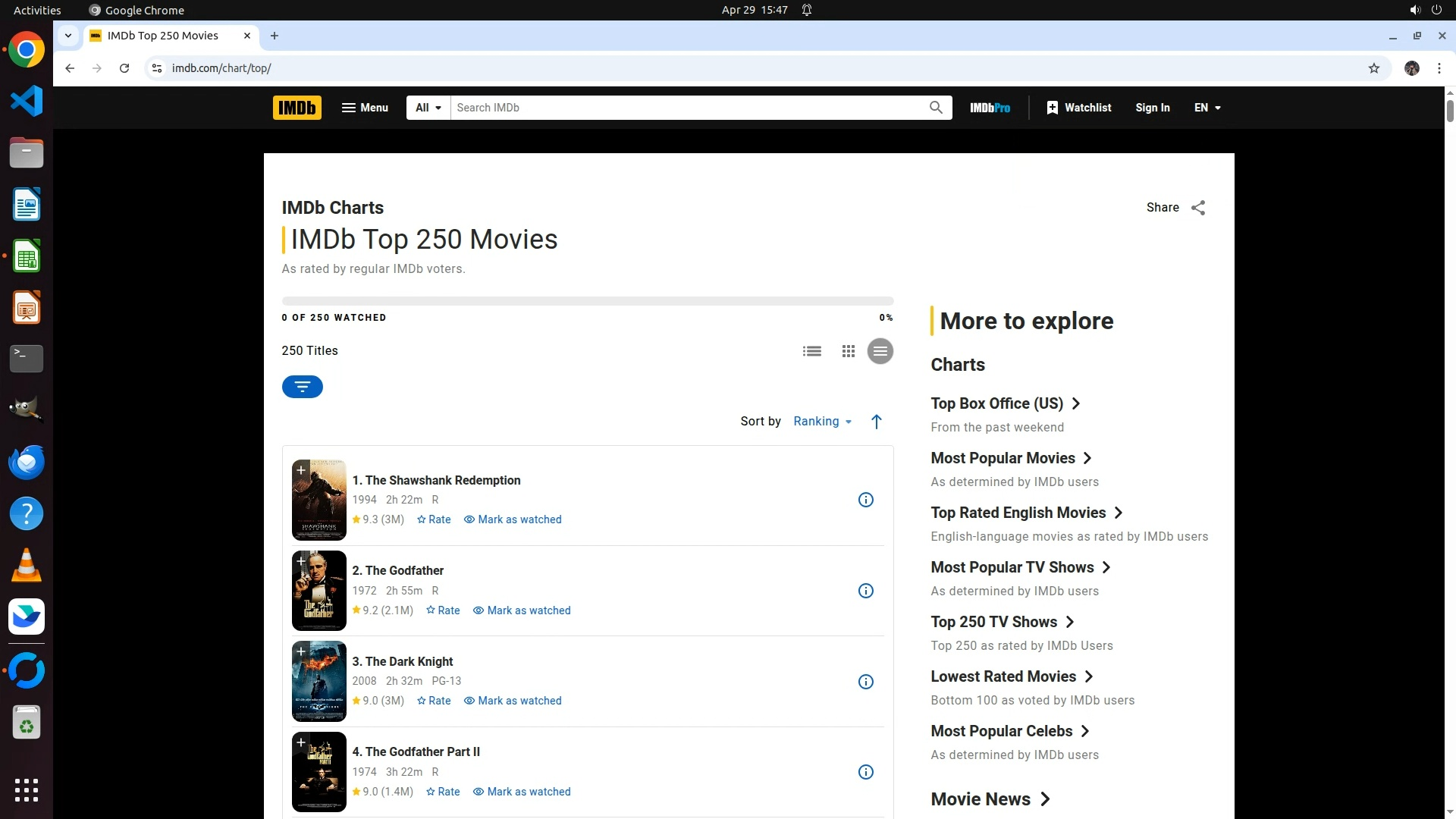Image resolution: width=1456 pixels, height=819 pixels.
Task: Open the filter options button
Action: click(x=302, y=387)
